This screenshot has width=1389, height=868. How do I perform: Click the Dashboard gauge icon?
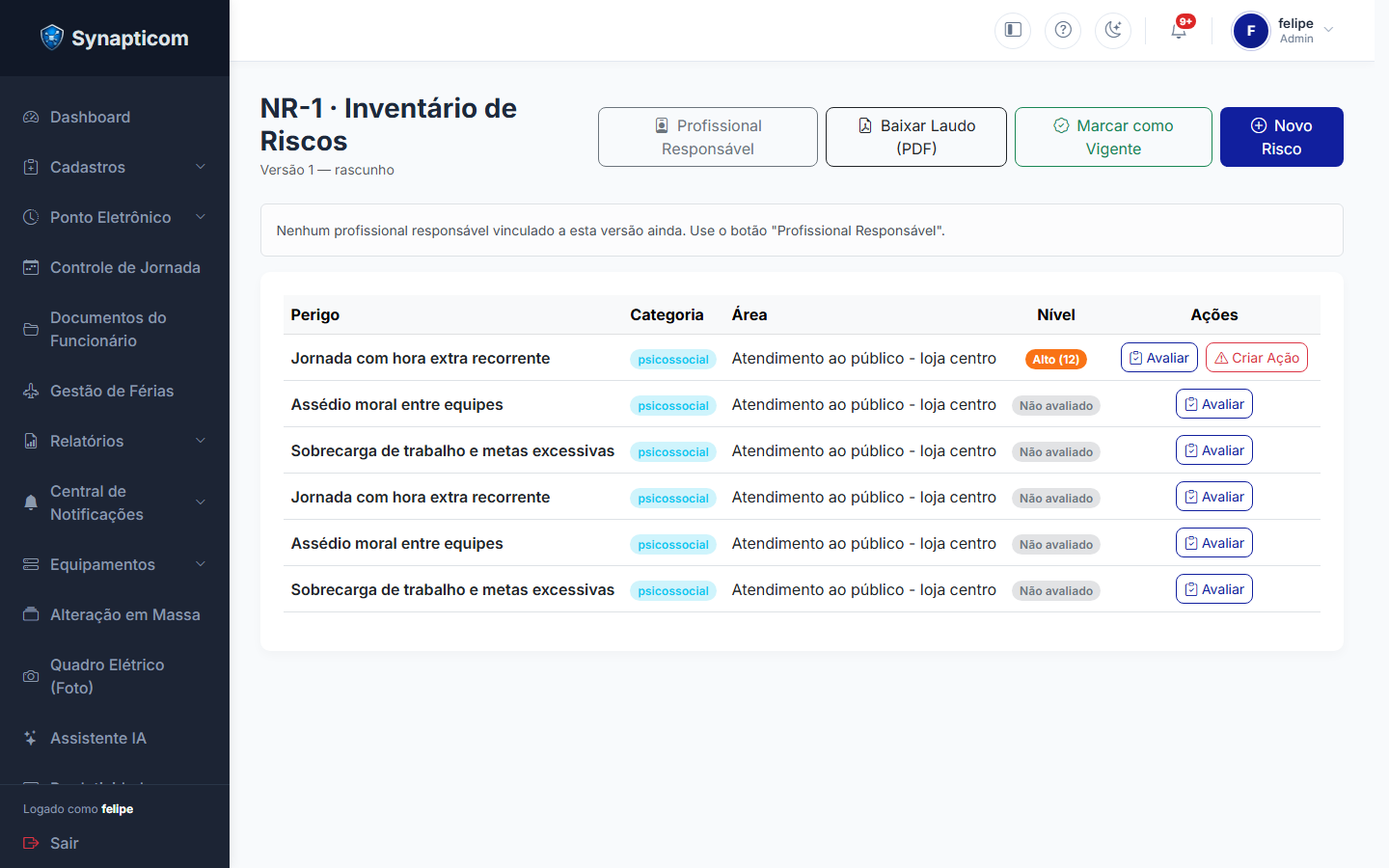tap(31, 117)
